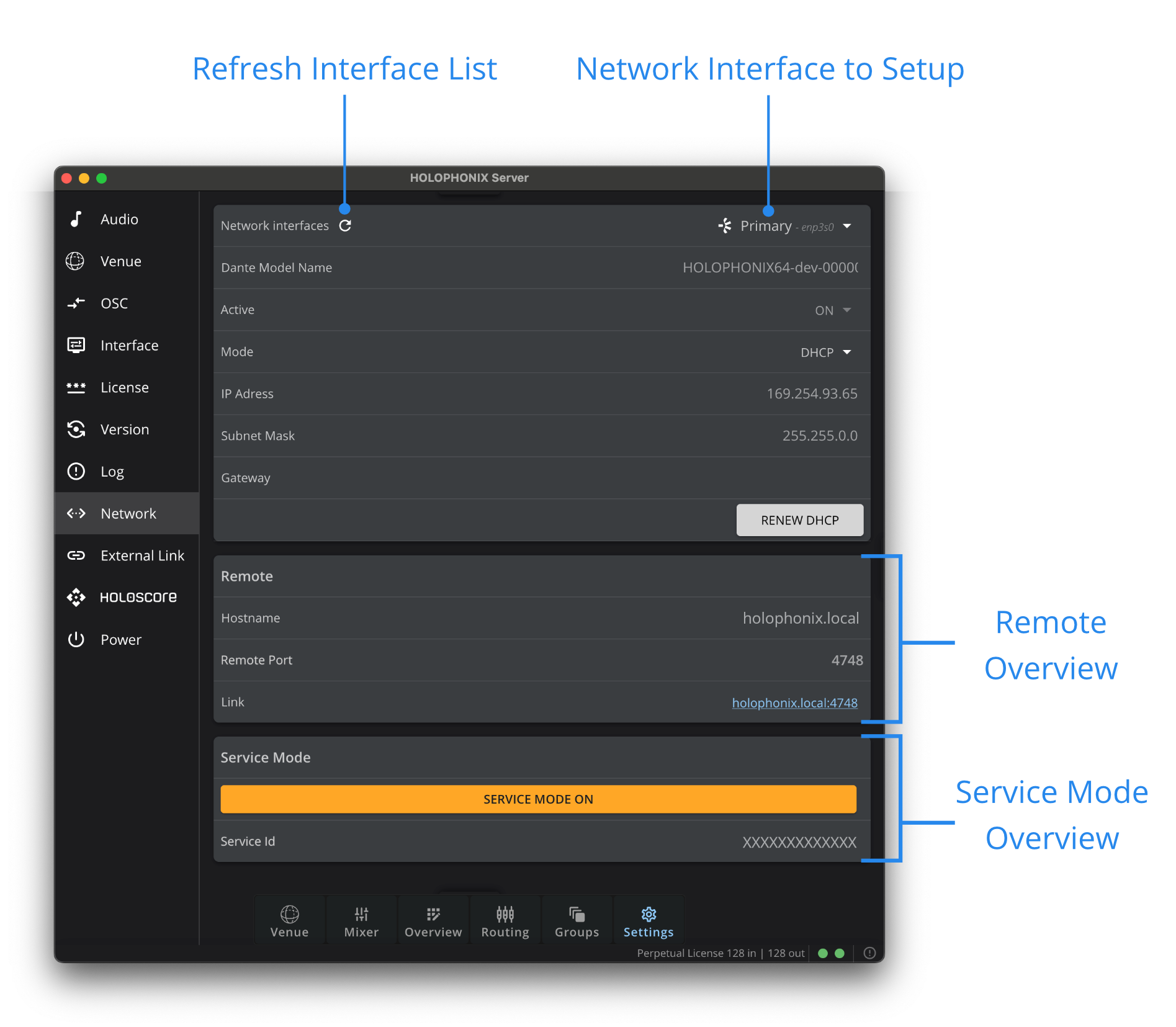Open the Log section in sidebar
The width and height of the screenshot is (1176, 1027).
[x=112, y=472]
